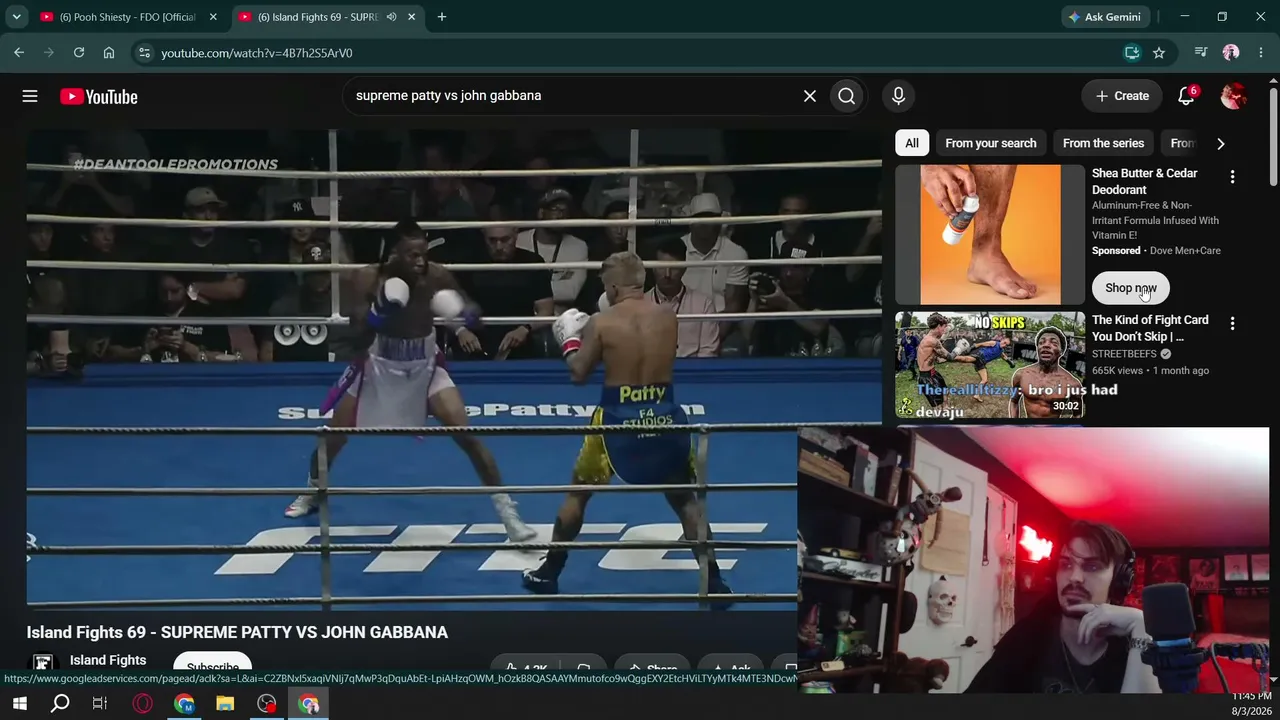This screenshot has width=1280, height=720.
Task: Open File Explorer from the taskbar
Action: [225, 704]
